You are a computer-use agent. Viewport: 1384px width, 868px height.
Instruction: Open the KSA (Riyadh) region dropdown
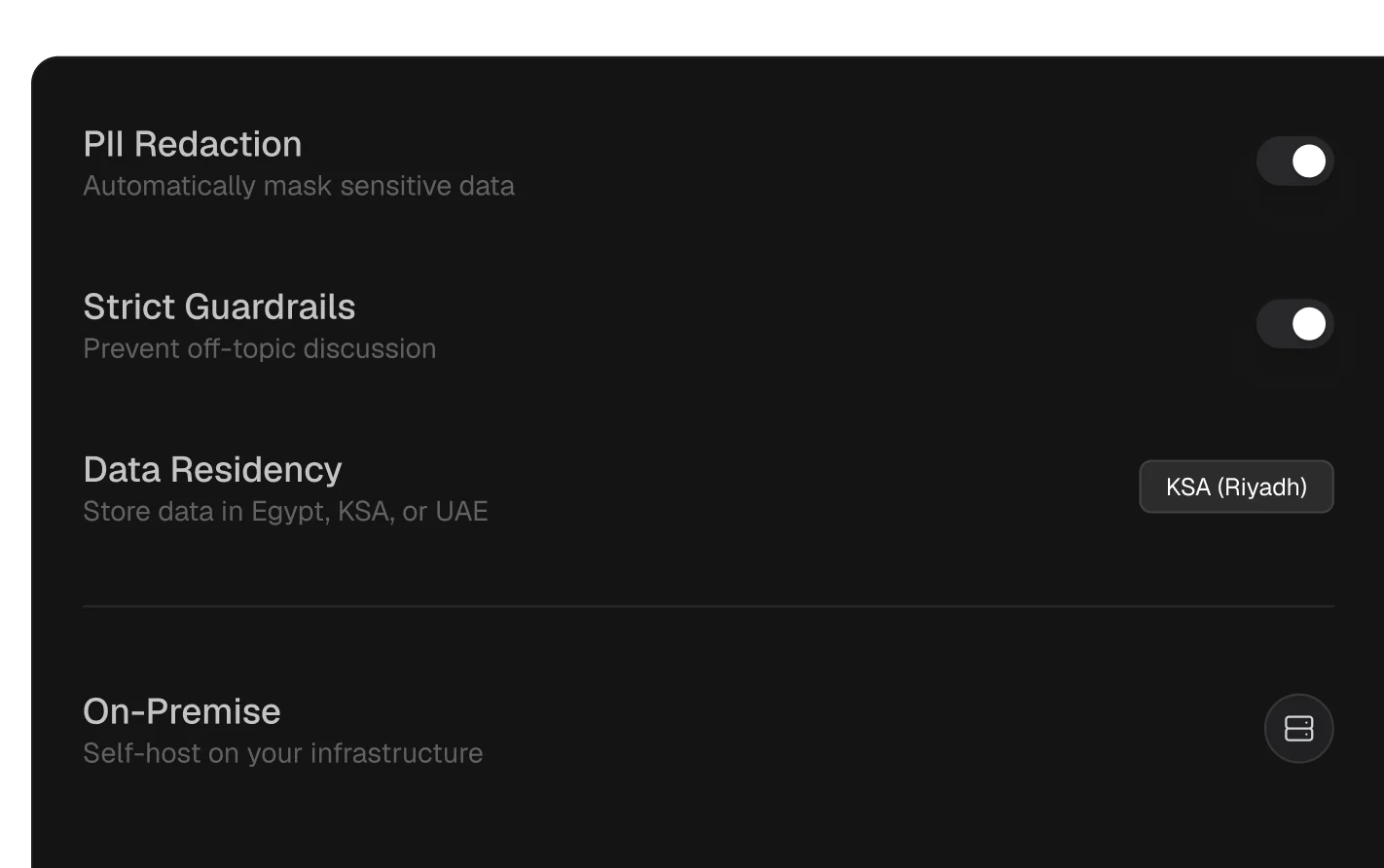[1236, 487]
